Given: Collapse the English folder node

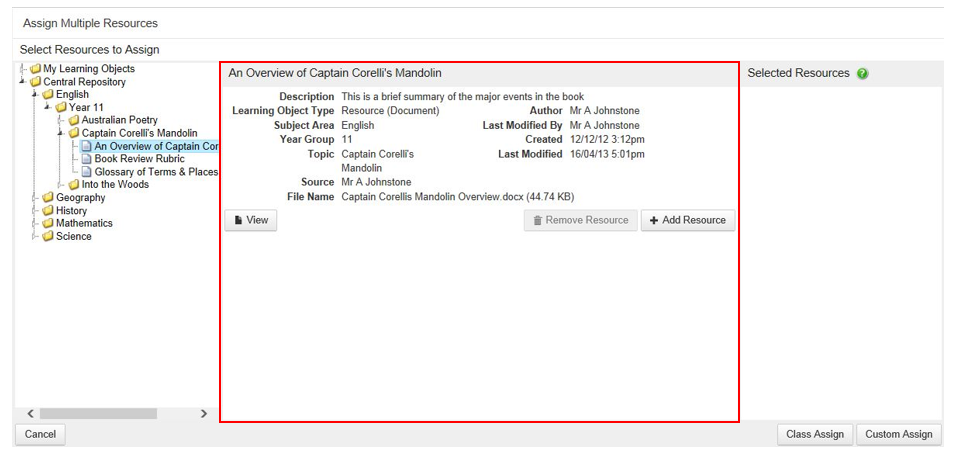Looking at the screenshot, I should point(34,95).
